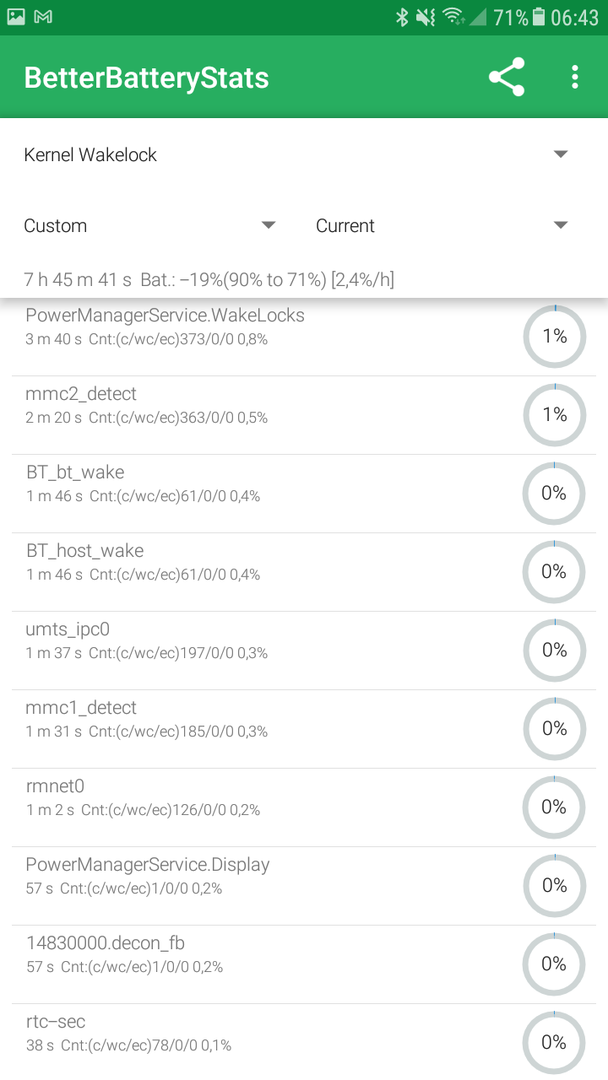The height and width of the screenshot is (1080, 608).
Task: Tap the Wi-Fi icon in status bar
Action: [453, 17]
